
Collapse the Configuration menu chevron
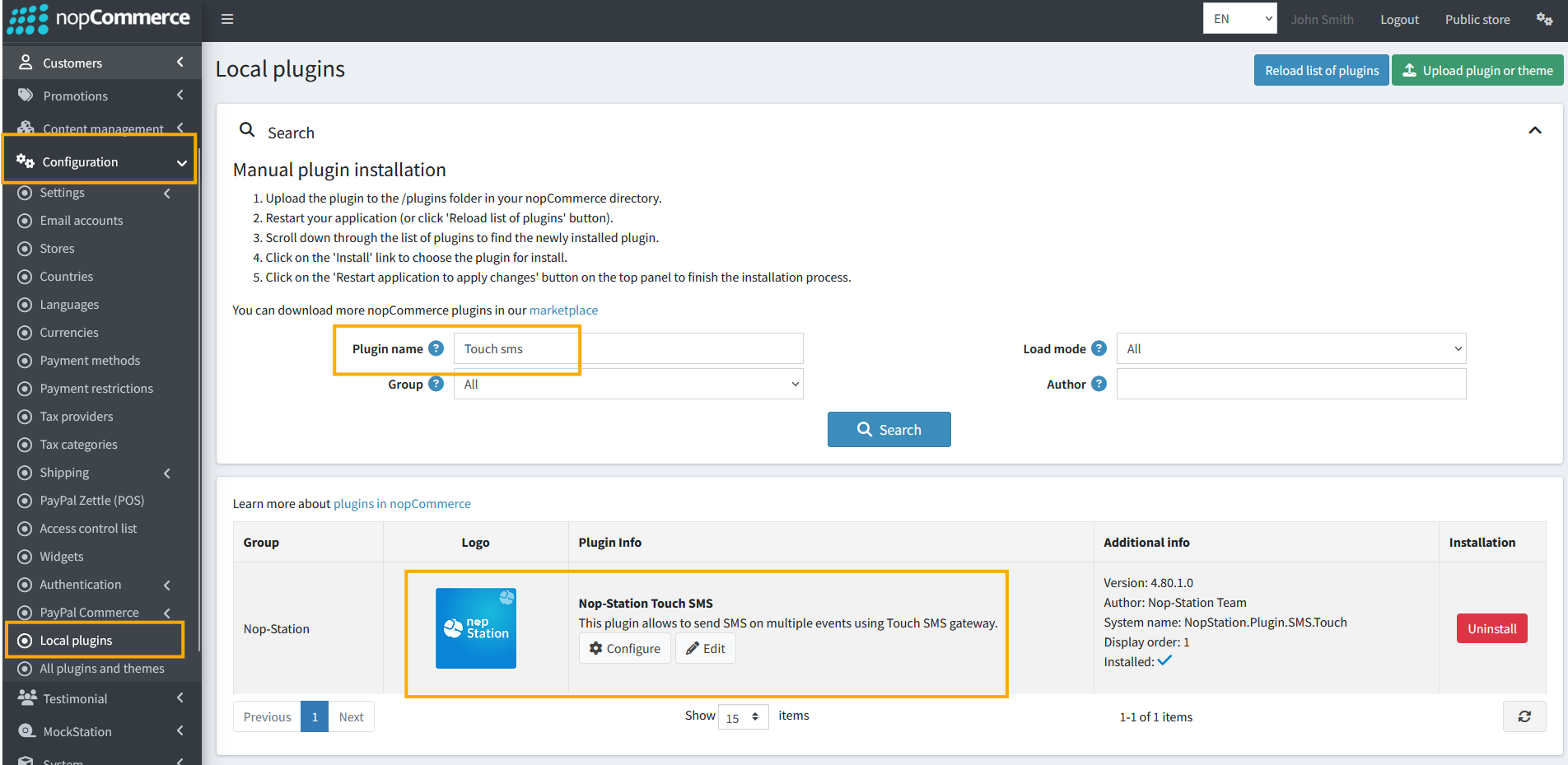click(181, 162)
